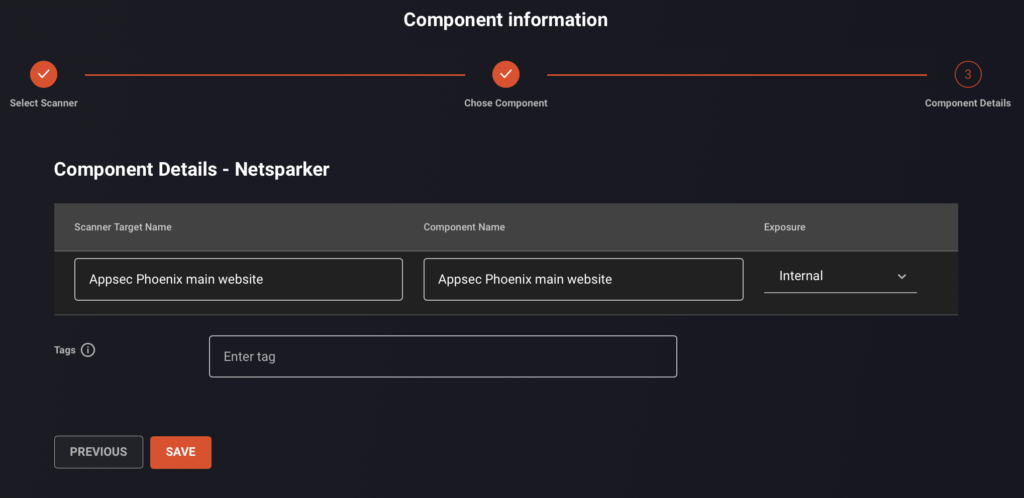Click the Scanner Target Name input field

tap(238, 279)
